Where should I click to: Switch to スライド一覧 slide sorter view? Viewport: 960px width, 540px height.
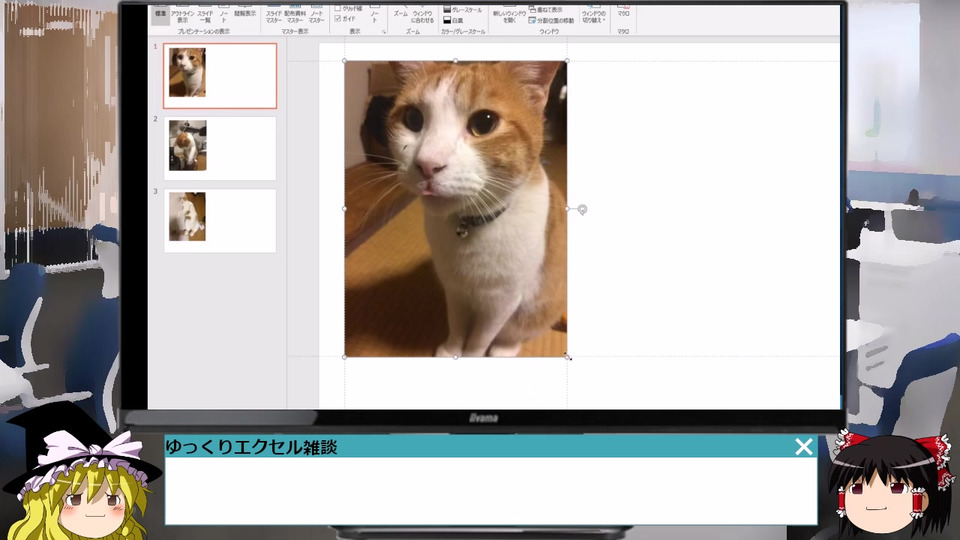204,15
